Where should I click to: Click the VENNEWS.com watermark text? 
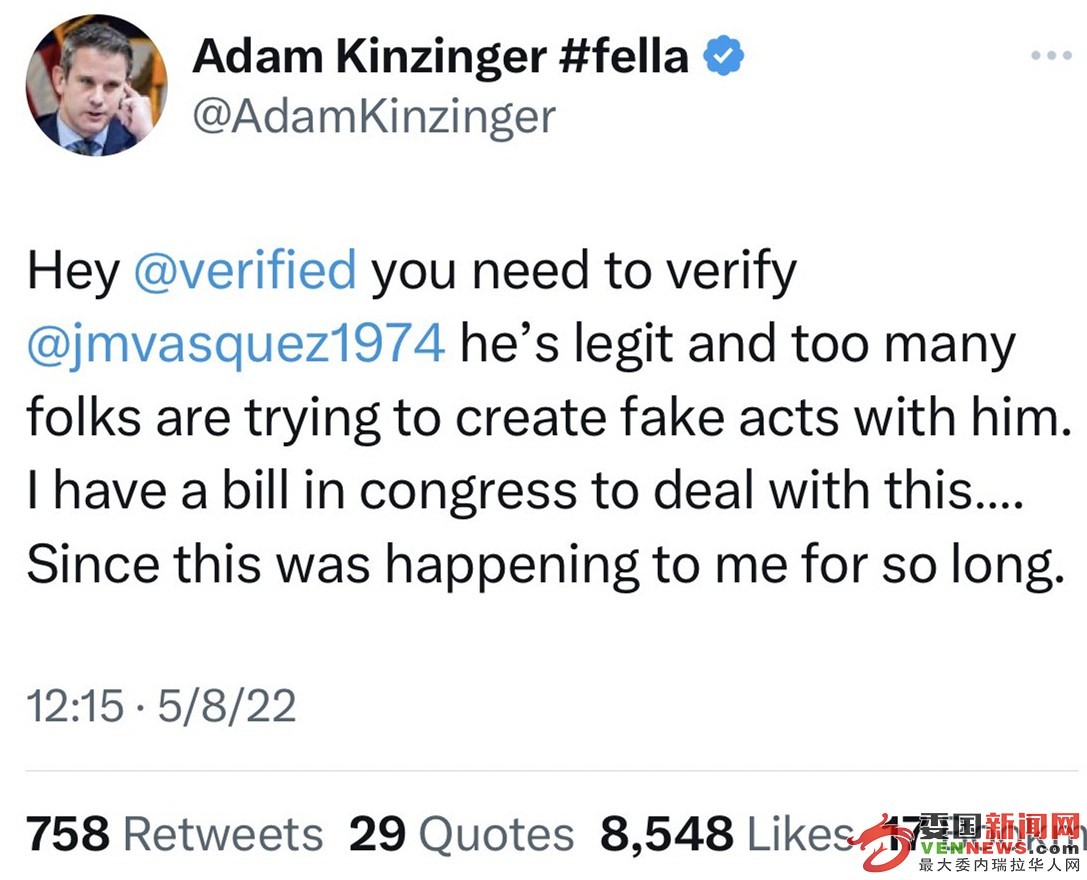[x=1000, y=849]
